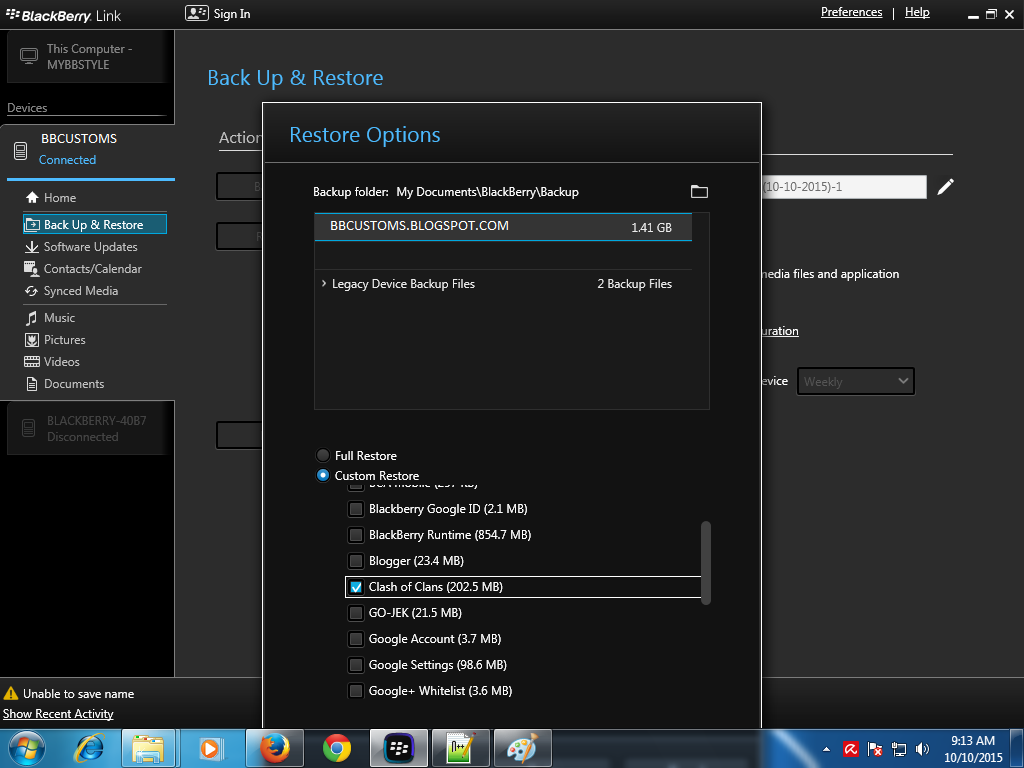Open the Help link
The image size is (1024, 768).
(x=917, y=12)
